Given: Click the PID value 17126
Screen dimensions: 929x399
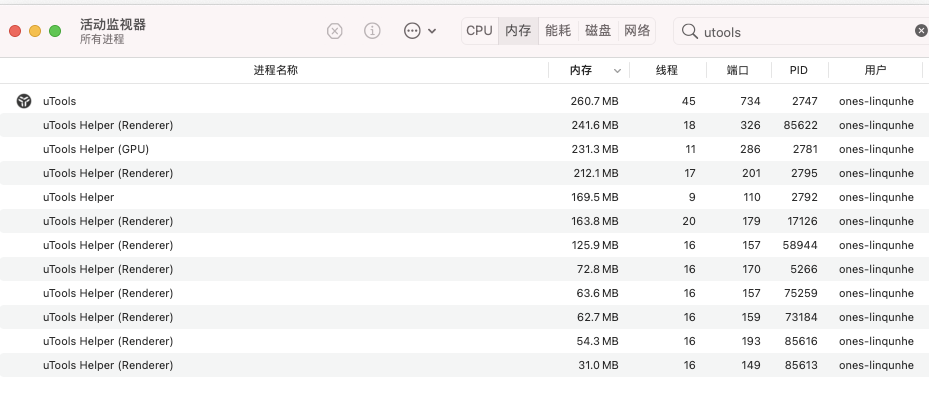Looking at the screenshot, I should pos(802,221).
